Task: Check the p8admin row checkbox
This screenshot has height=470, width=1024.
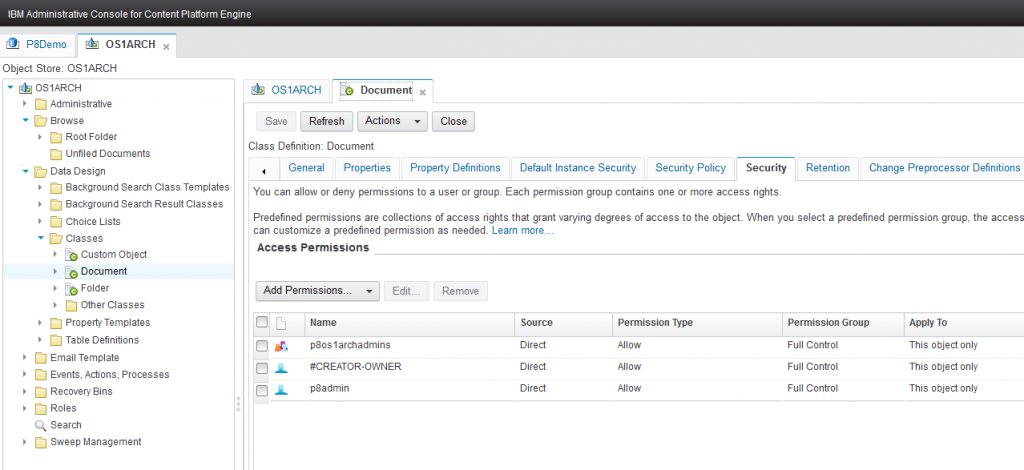Action: pyautogui.click(x=262, y=390)
